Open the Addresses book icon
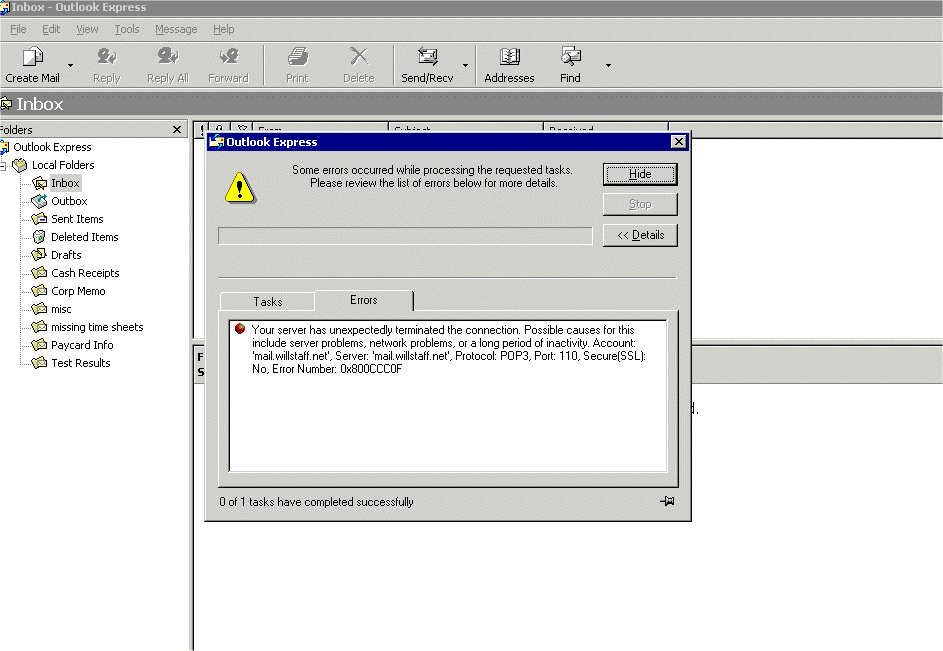The height and width of the screenshot is (651, 943). 509,57
